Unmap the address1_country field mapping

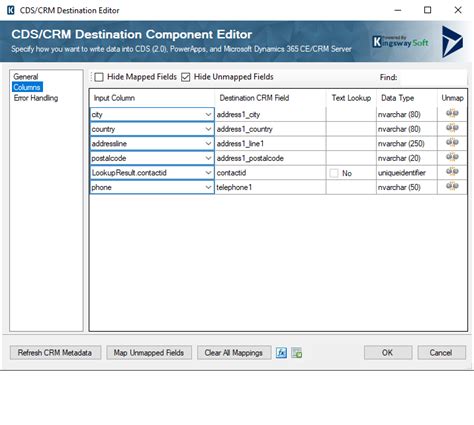452,128
